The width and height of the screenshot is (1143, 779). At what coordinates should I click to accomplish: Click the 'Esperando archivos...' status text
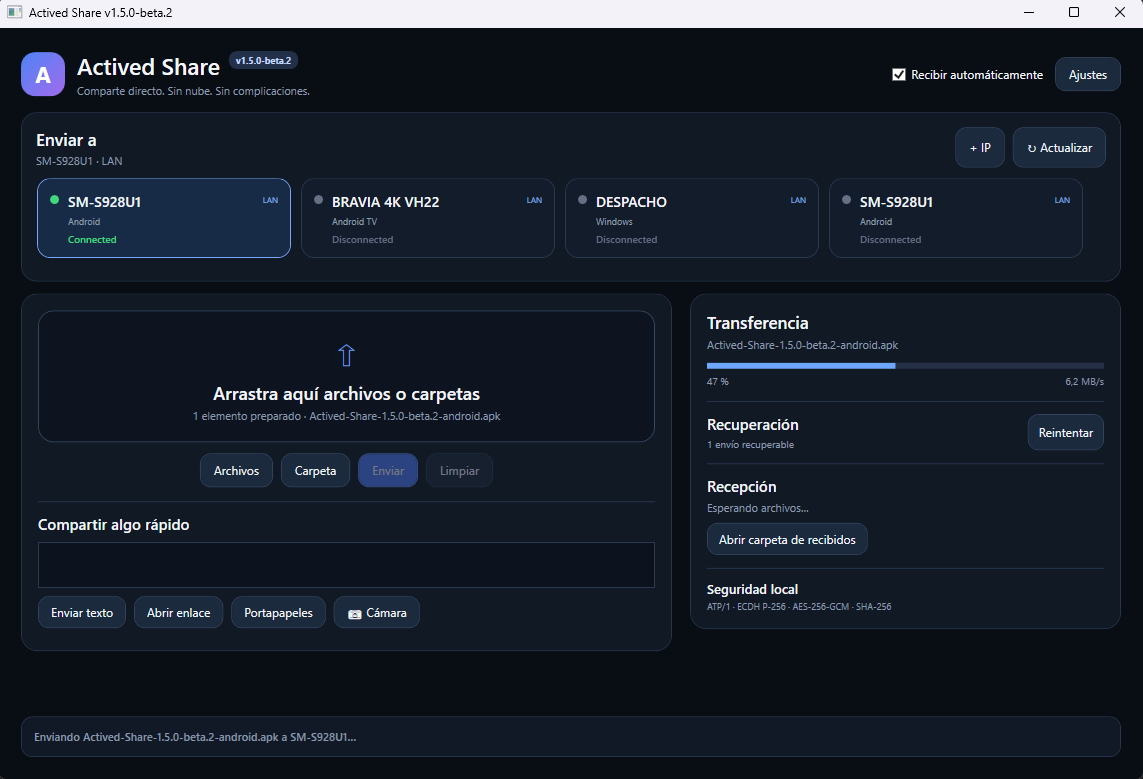[757, 508]
